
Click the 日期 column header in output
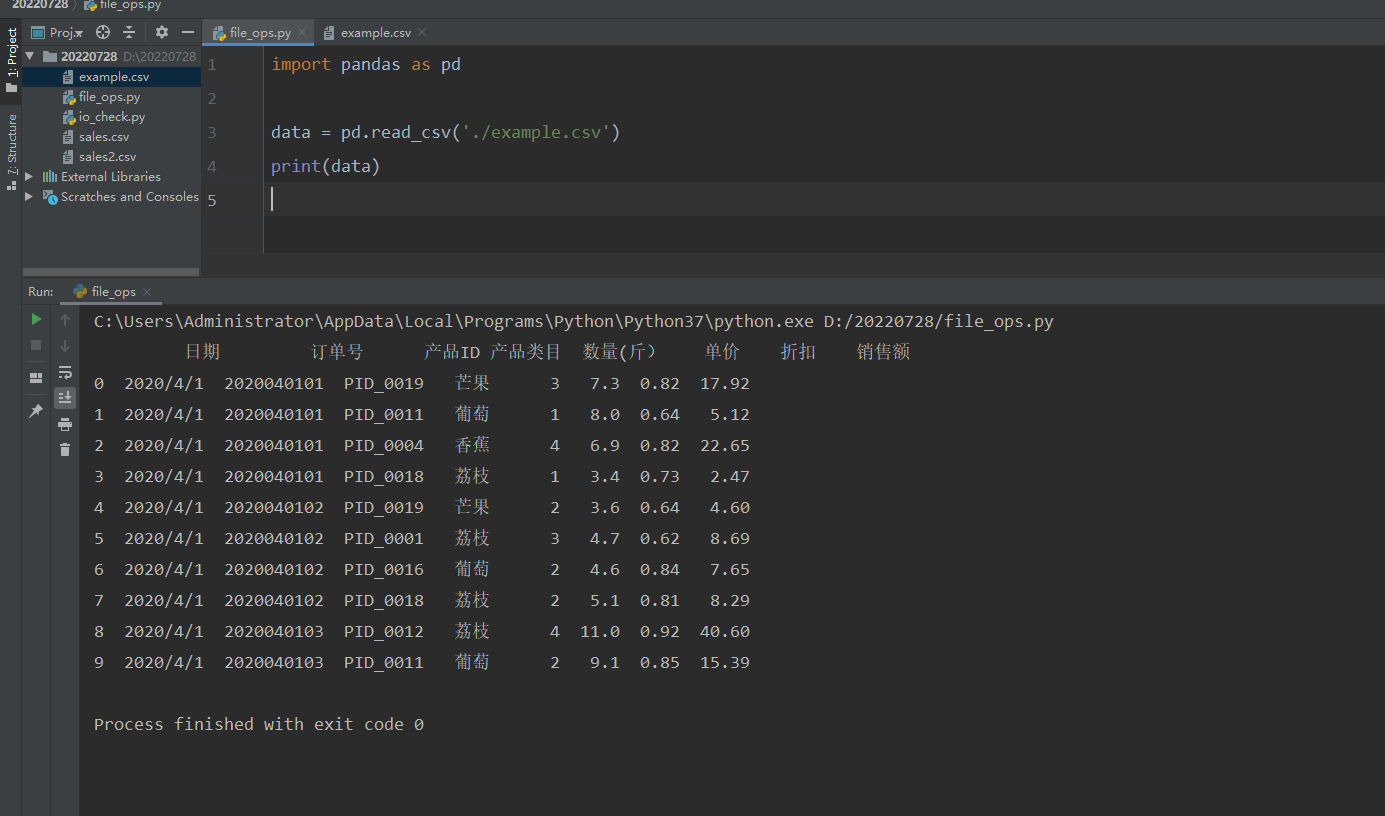(202, 352)
